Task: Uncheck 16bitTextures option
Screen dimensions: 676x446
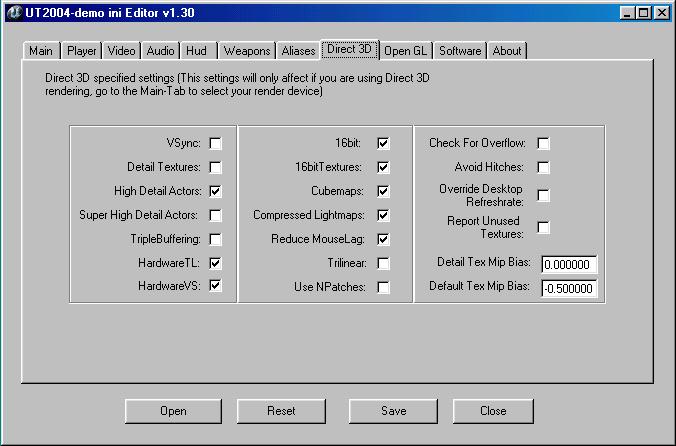Action: pos(383,167)
